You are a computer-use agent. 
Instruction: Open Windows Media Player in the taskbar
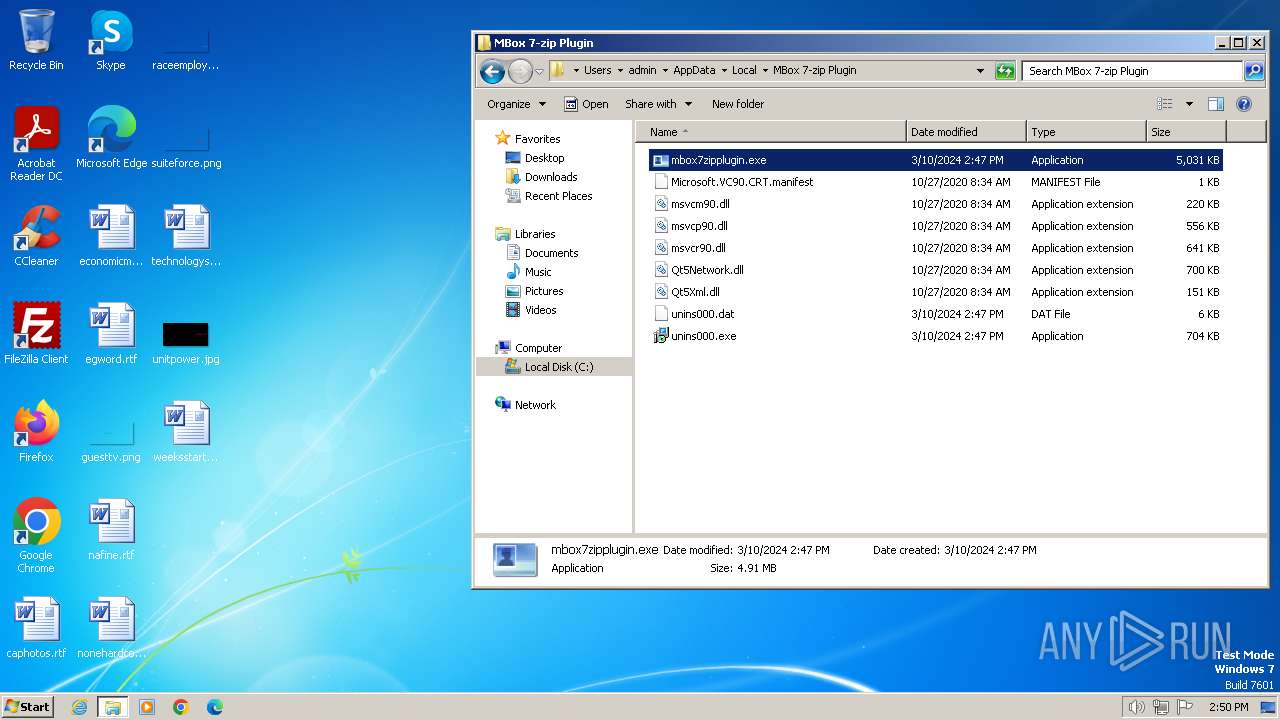147,707
